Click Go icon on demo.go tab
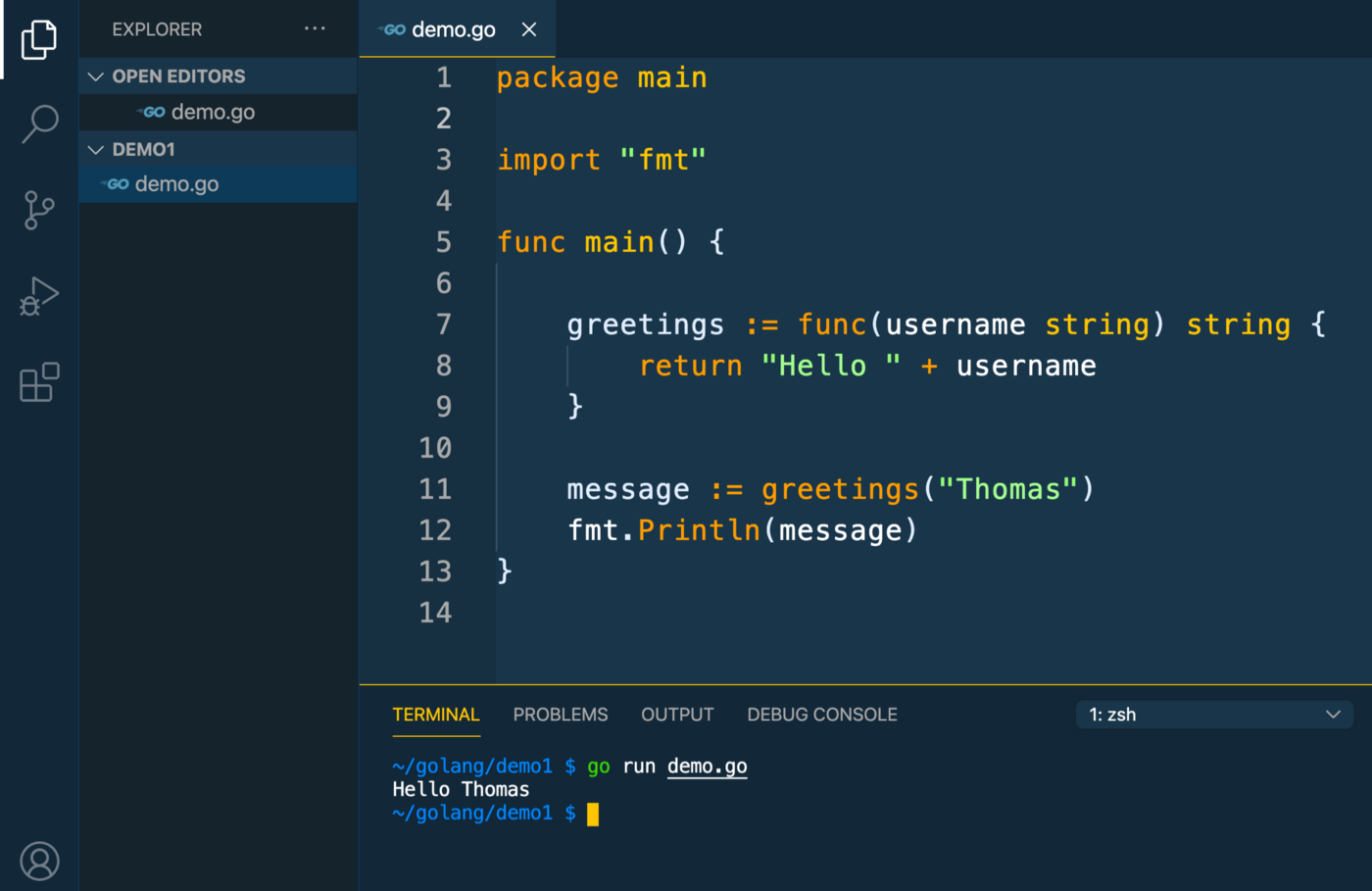 click(x=393, y=29)
